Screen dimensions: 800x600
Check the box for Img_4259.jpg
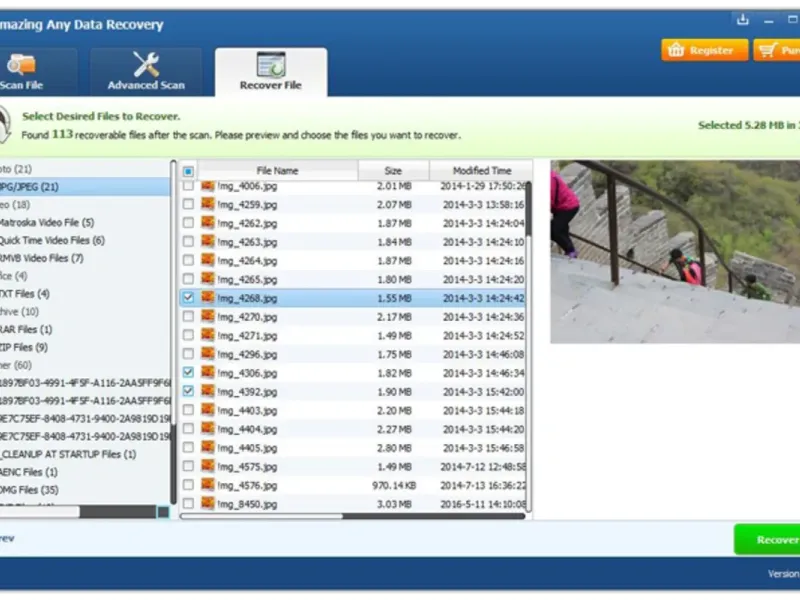[x=188, y=204]
